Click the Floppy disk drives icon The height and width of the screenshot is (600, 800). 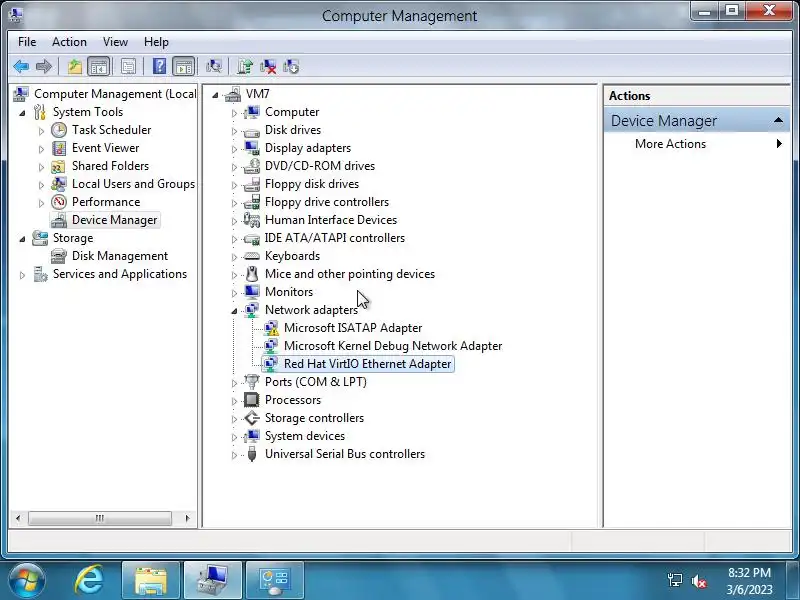252,184
